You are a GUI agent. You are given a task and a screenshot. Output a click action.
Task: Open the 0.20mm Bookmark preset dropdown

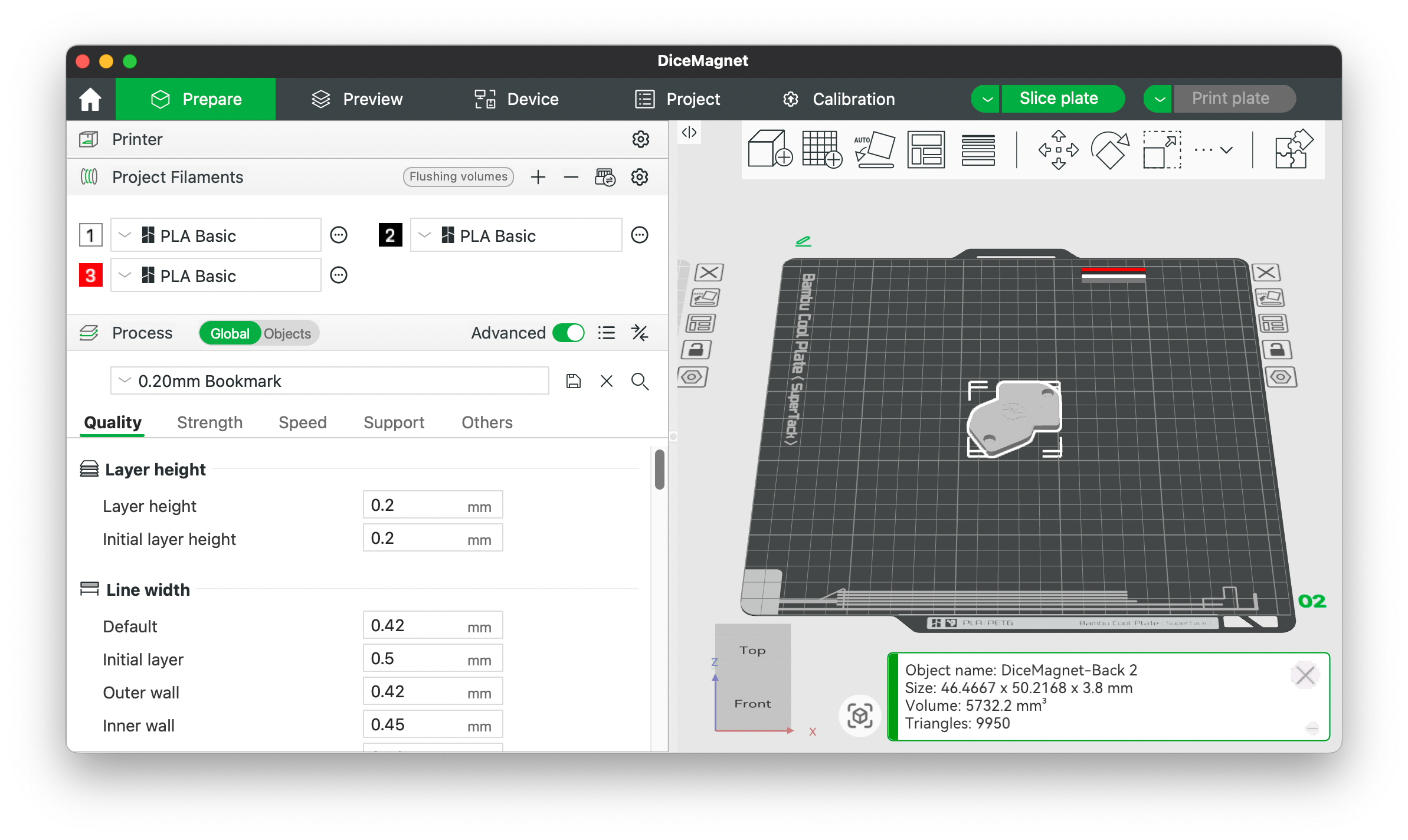[x=330, y=381]
